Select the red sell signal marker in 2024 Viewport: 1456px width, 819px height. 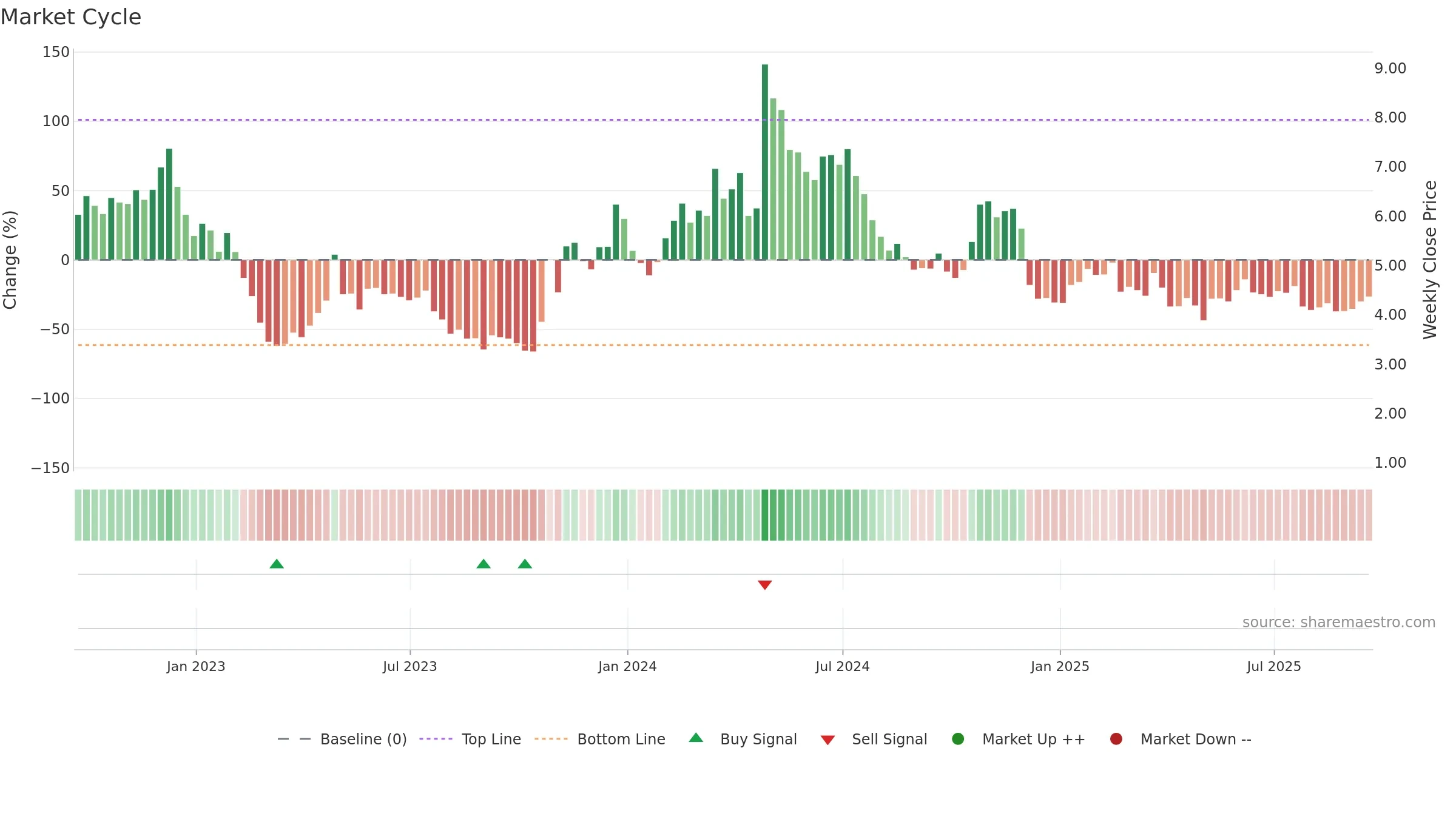point(764,585)
